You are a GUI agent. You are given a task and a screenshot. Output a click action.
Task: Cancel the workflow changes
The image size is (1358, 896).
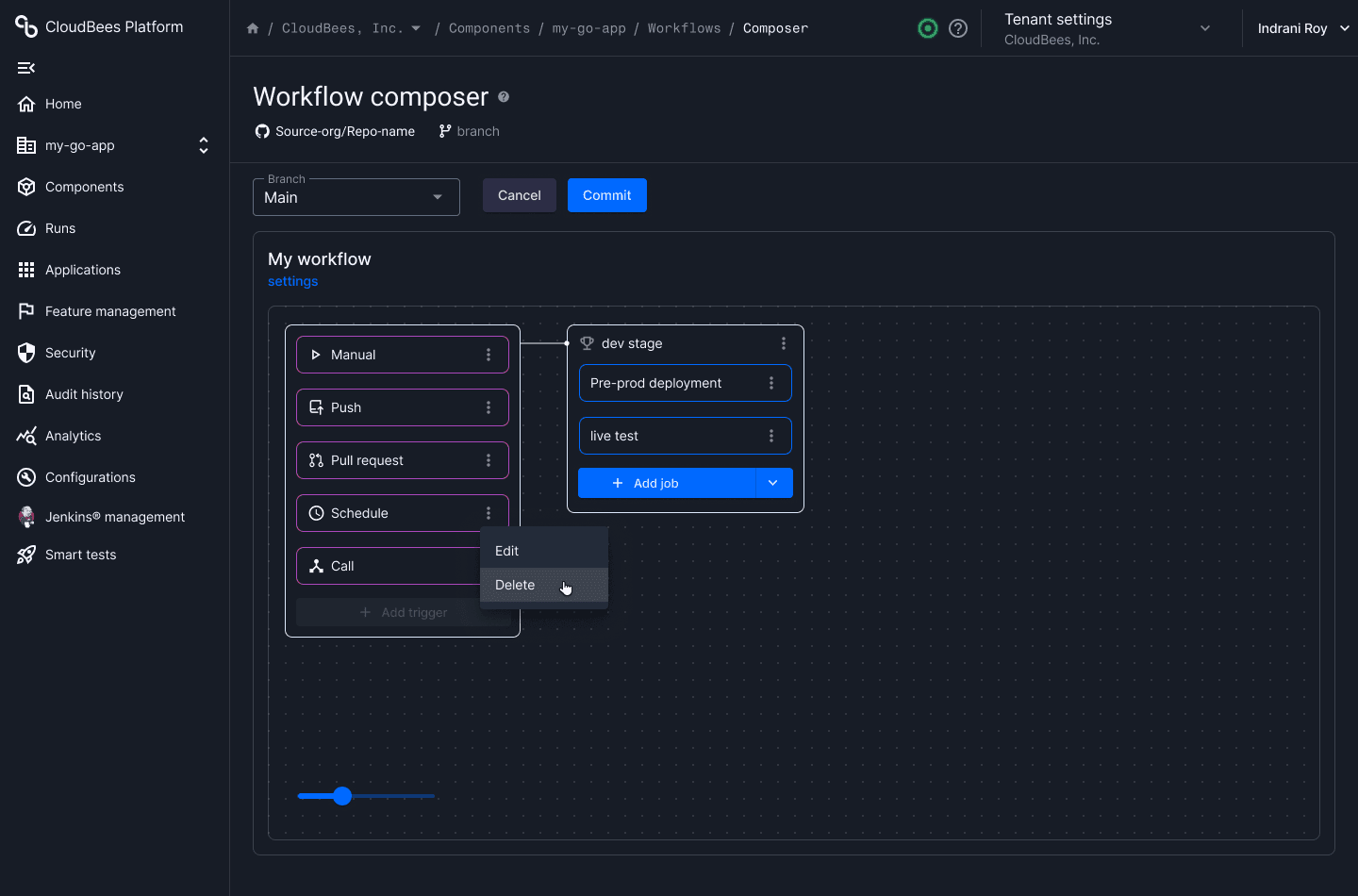[520, 195]
